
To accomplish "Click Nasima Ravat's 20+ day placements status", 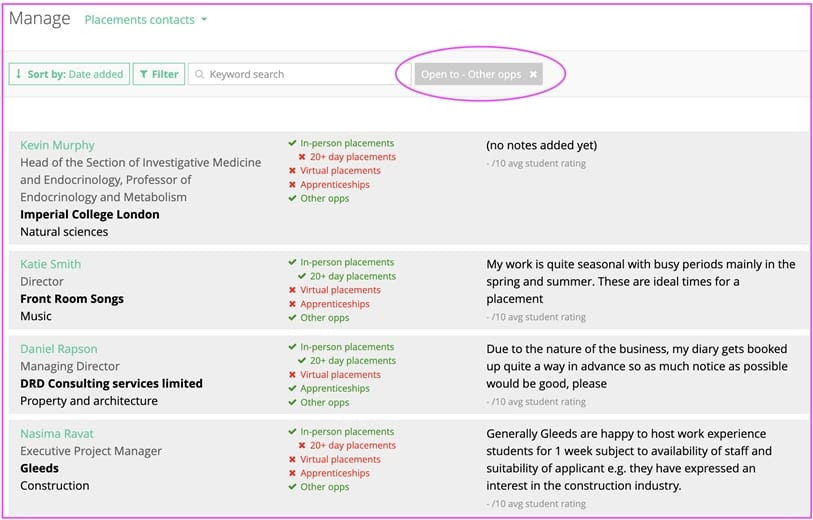I will (347, 445).
